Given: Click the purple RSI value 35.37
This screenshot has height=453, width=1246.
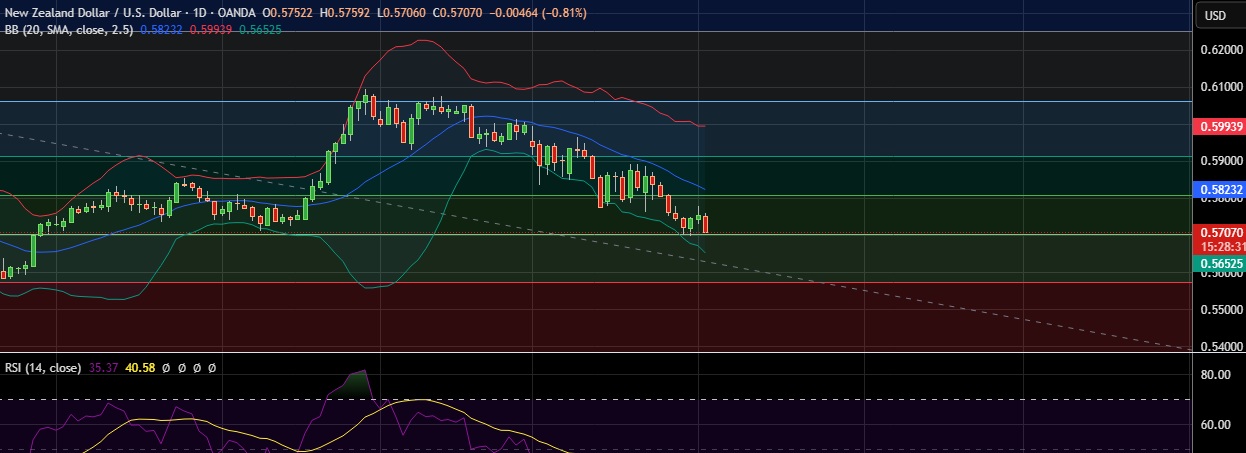Looking at the screenshot, I should coord(103,368).
